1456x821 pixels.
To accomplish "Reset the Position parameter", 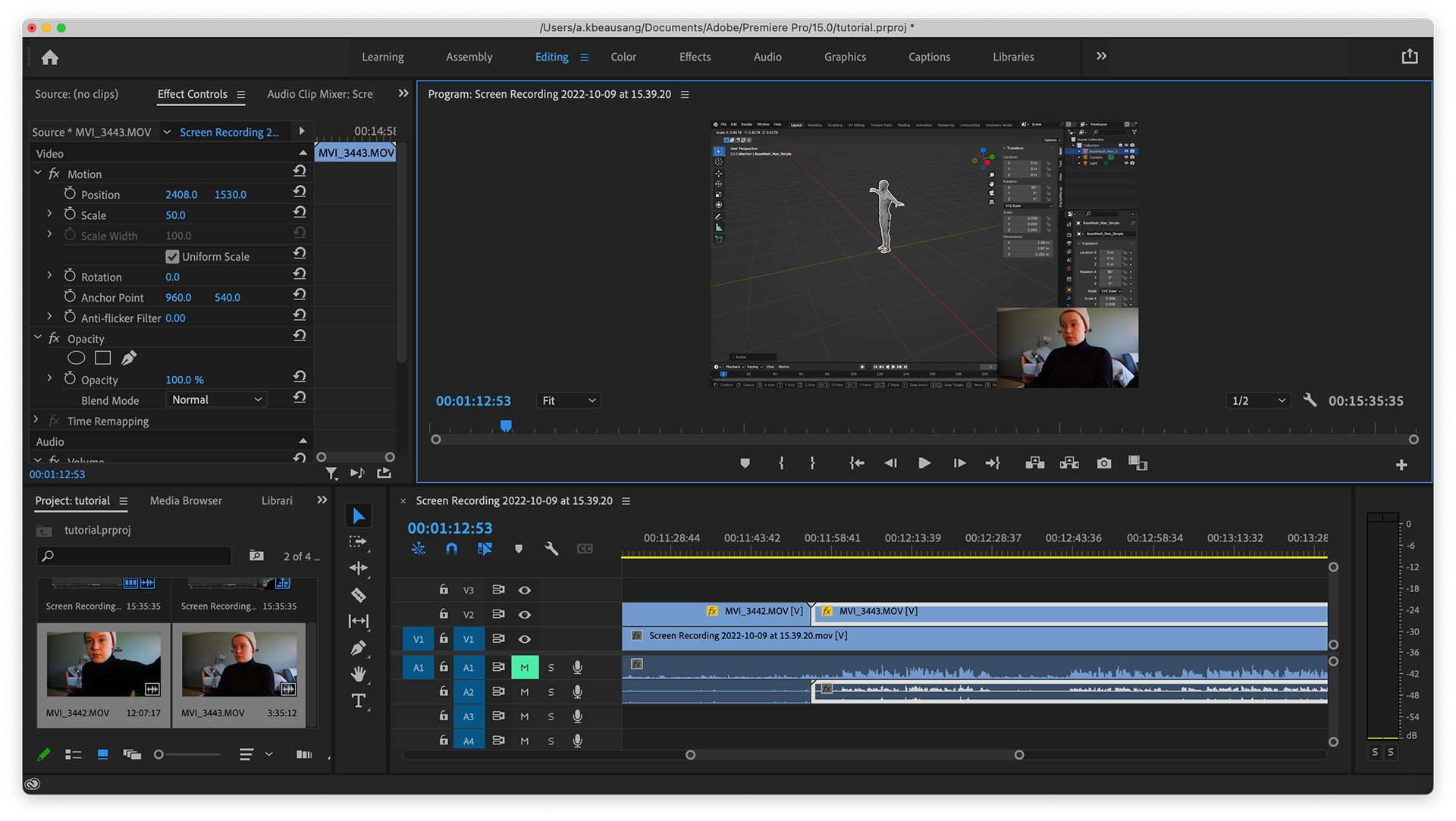I will 300,192.
